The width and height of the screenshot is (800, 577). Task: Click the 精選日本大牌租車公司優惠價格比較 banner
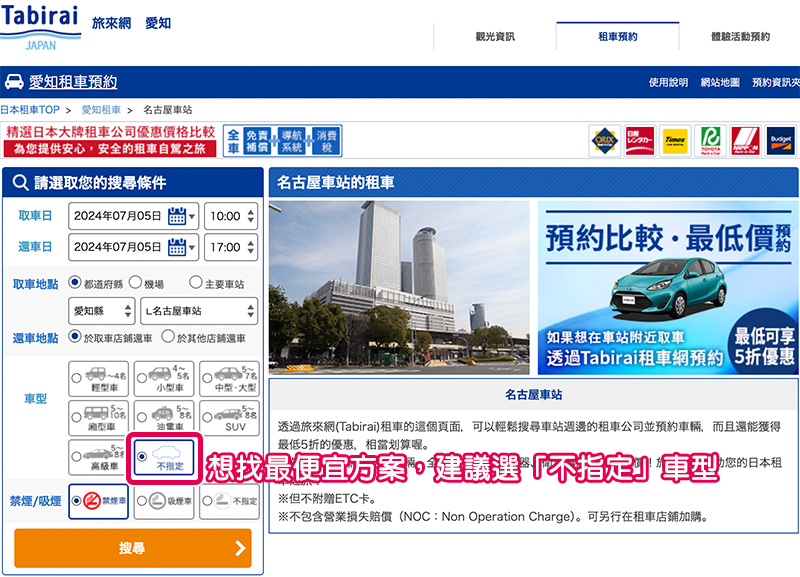pyautogui.click(x=110, y=140)
